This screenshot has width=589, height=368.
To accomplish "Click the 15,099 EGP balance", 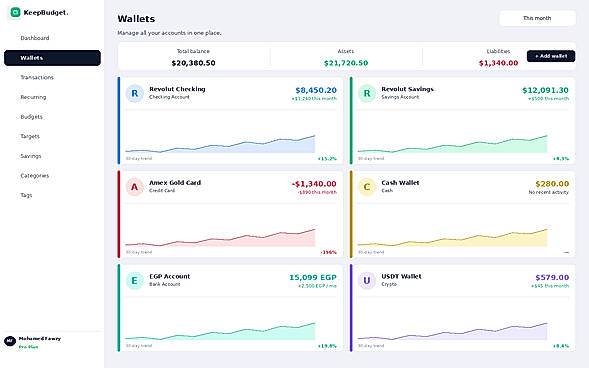I will pyautogui.click(x=313, y=278).
